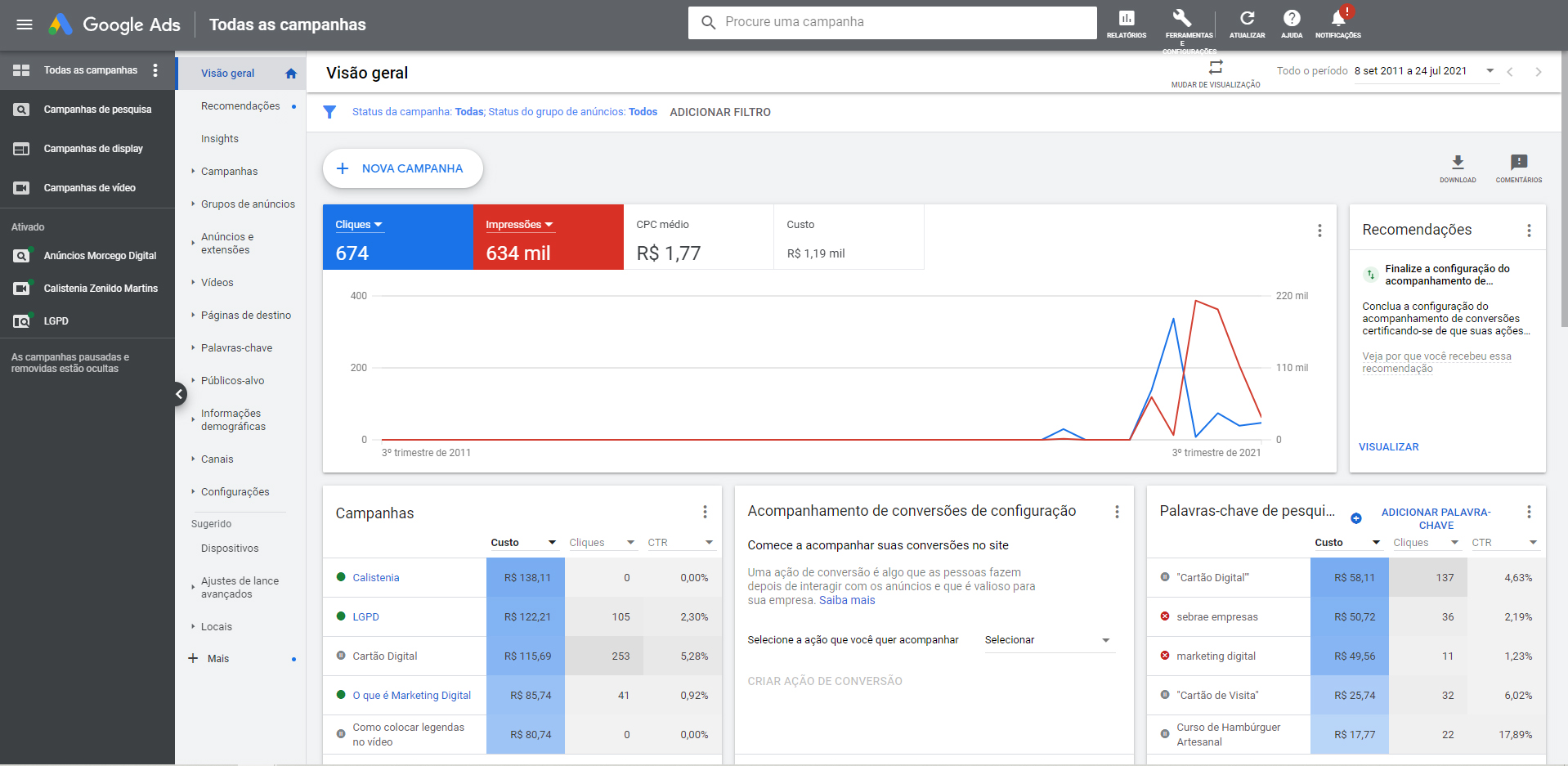The width and height of the screenshot is (1568, 766).
Task: Open the hamburger main menu
Action: tap(25, 25)
